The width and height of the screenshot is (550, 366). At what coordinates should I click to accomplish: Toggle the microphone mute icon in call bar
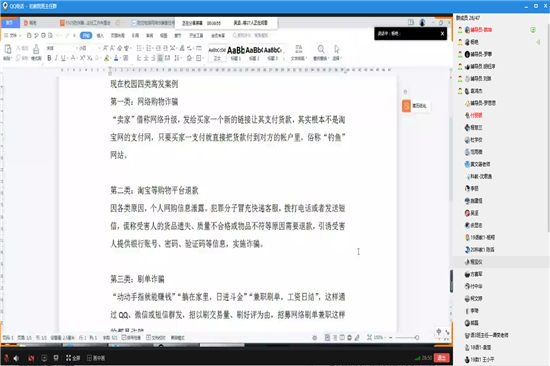[x=6, y=358]
